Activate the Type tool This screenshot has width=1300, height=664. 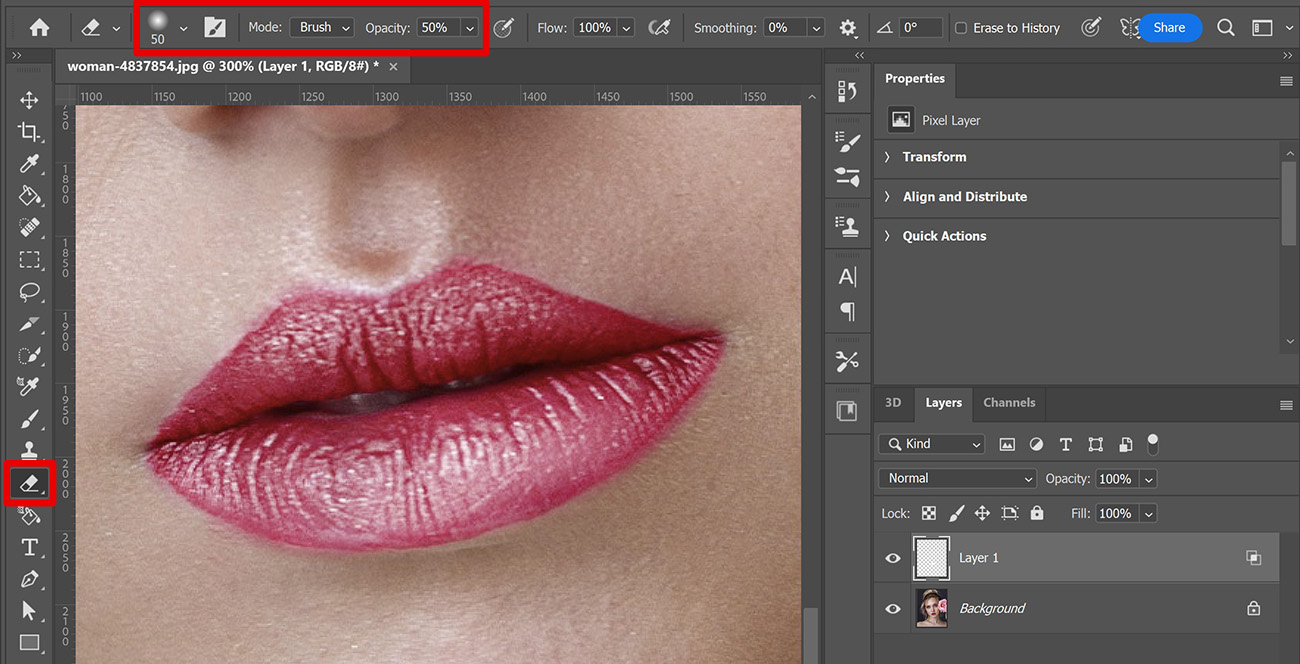29,547
